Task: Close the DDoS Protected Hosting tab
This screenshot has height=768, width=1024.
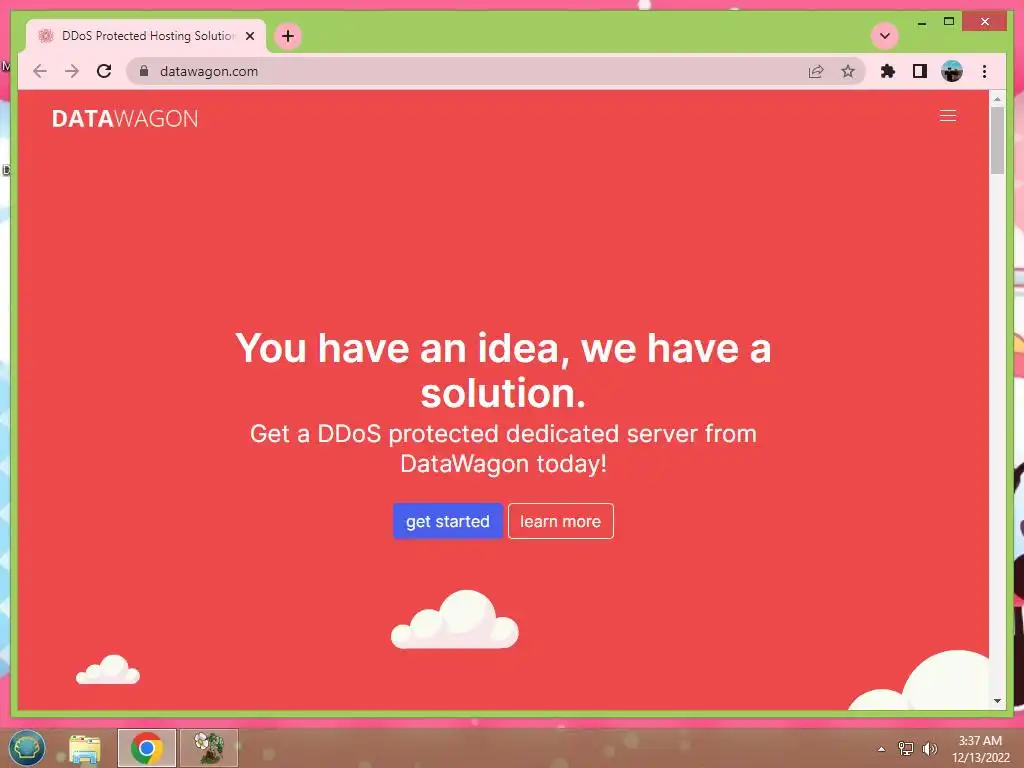Action: (249, 36)
